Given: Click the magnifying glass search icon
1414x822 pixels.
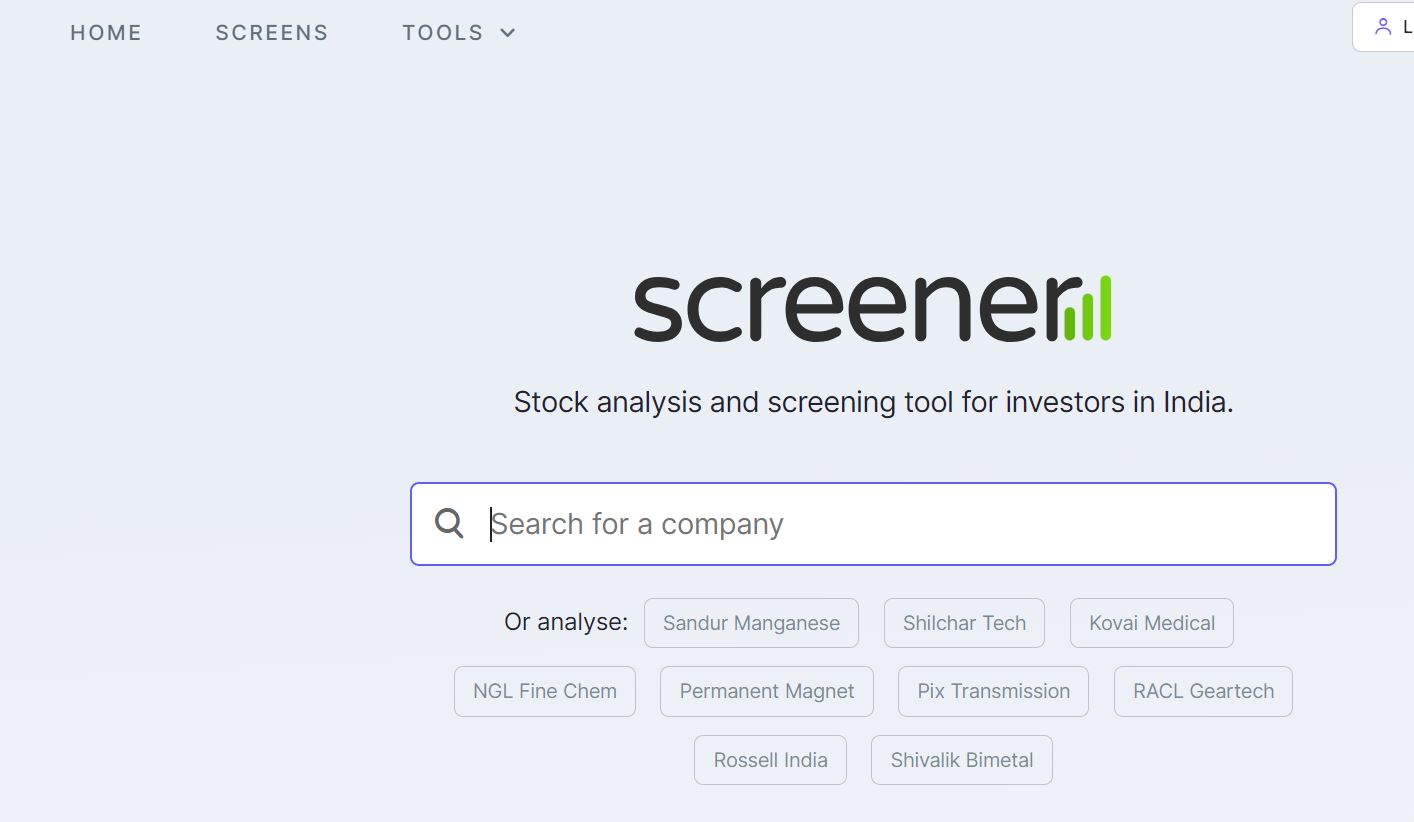Looking at the screenshot, I should click(x=450, y=523).
